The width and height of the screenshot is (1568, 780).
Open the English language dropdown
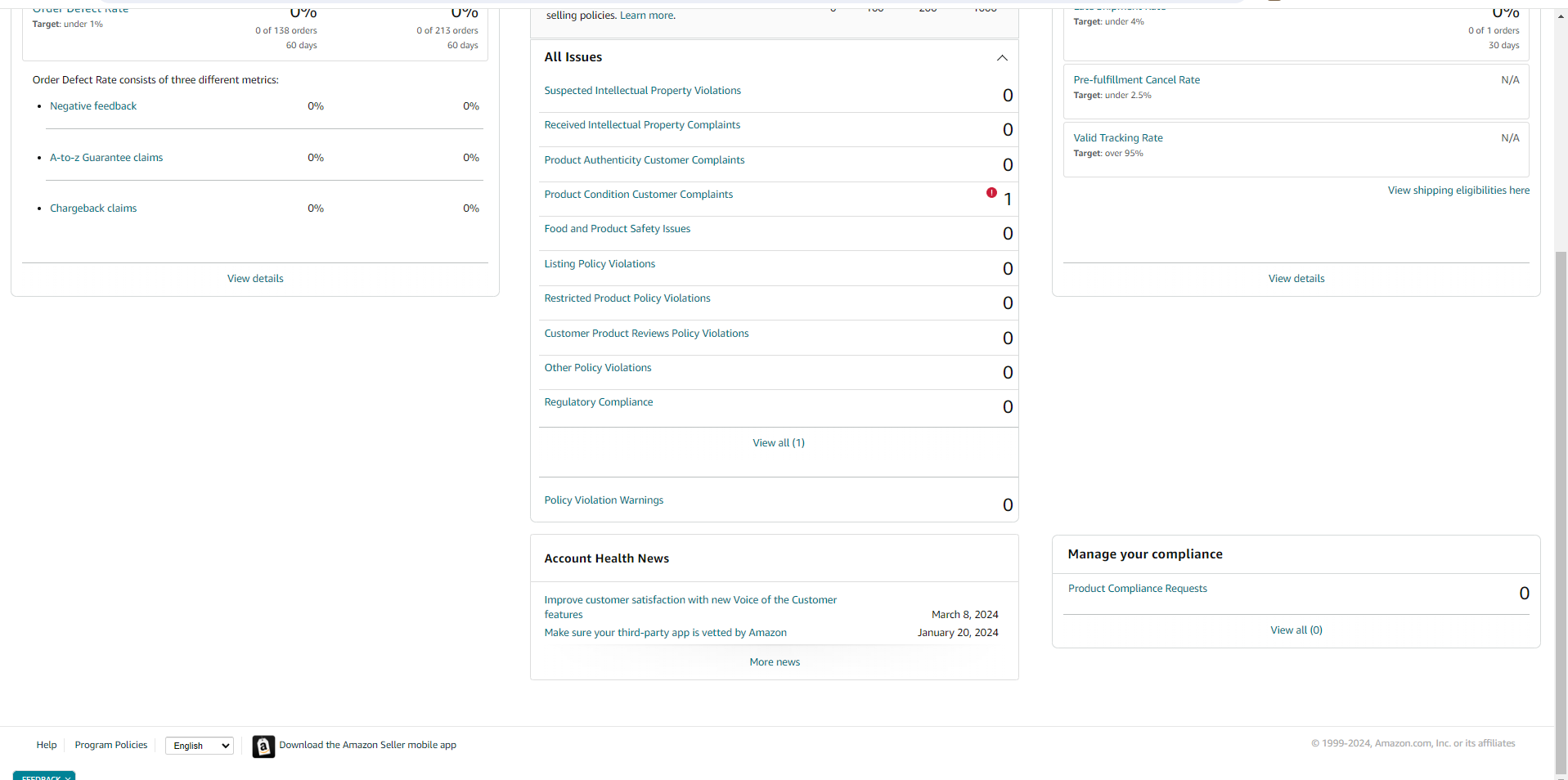[200, 746]
